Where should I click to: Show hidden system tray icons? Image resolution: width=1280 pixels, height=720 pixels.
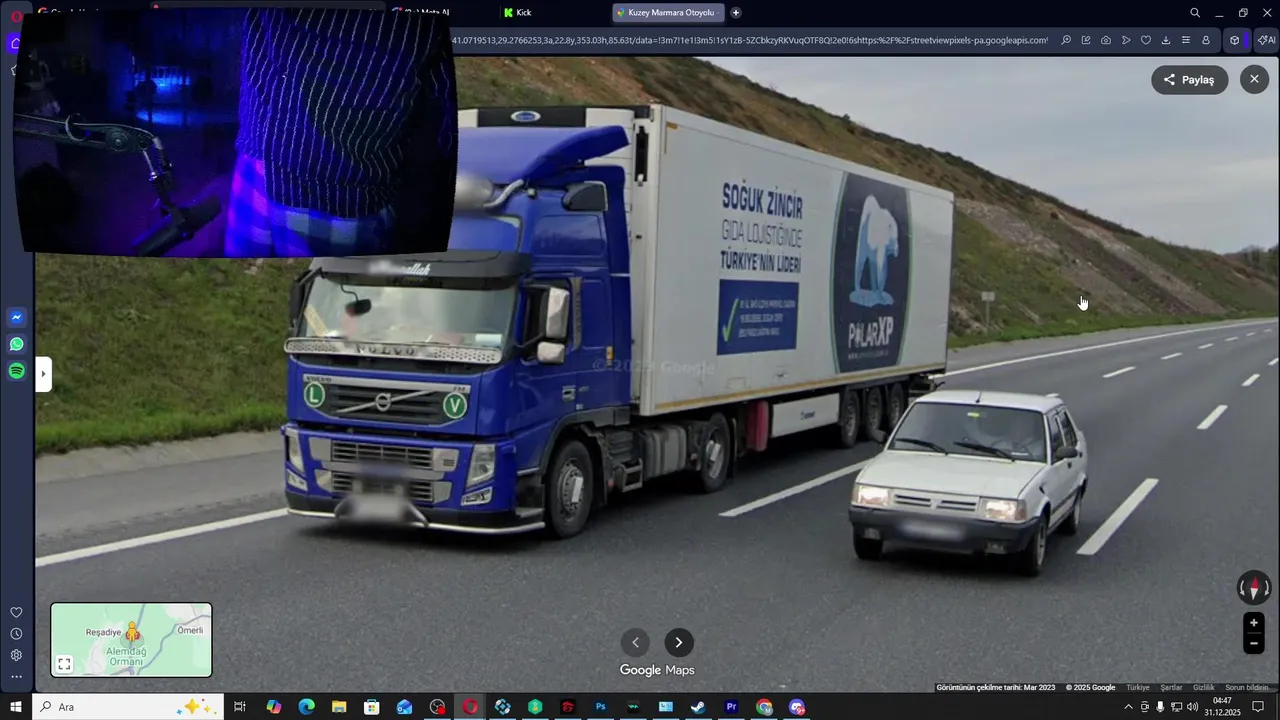point(1129,707)
